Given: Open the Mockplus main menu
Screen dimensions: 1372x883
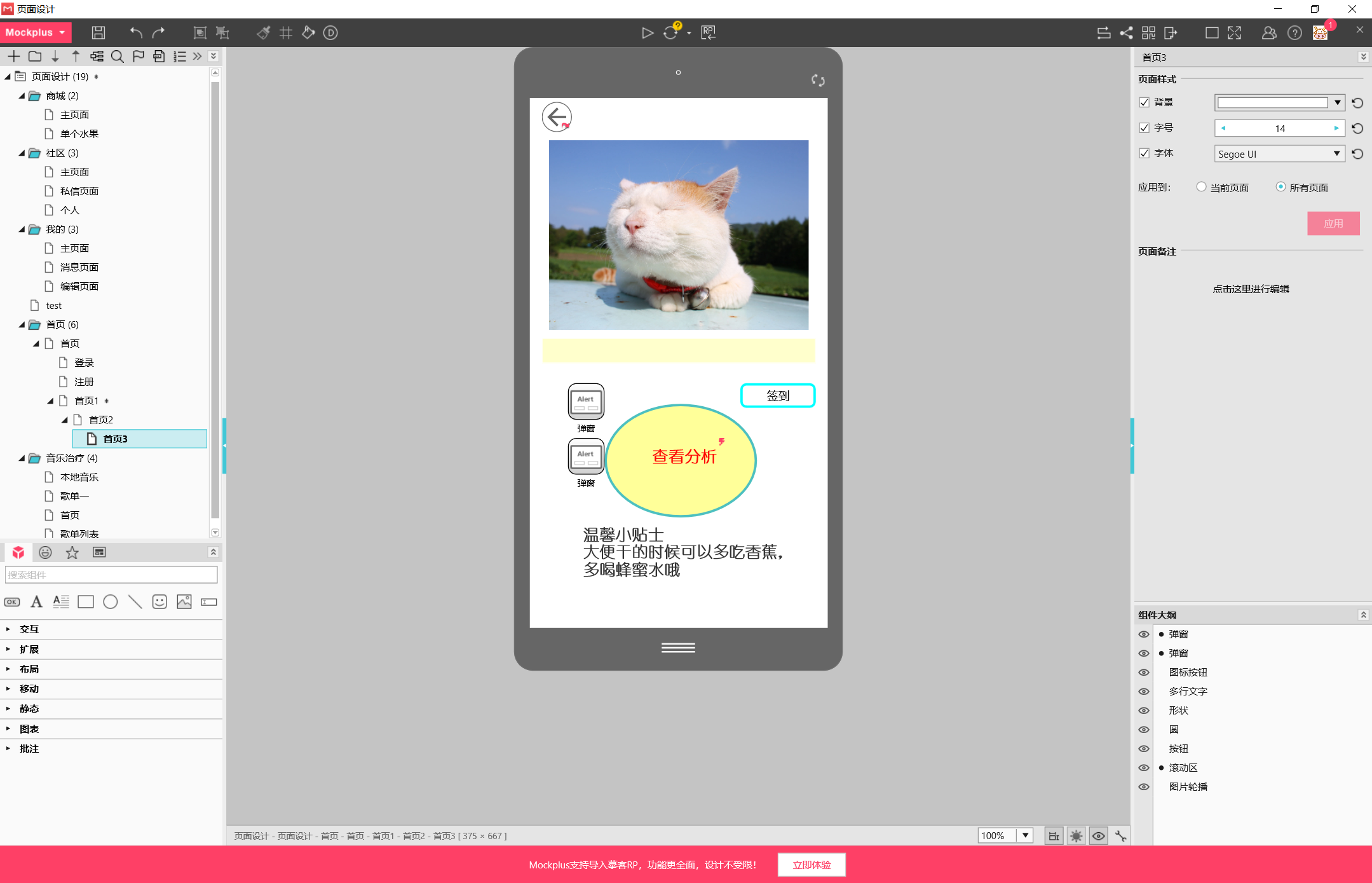Looking at the screenshot, I should [x=36, y=32].
